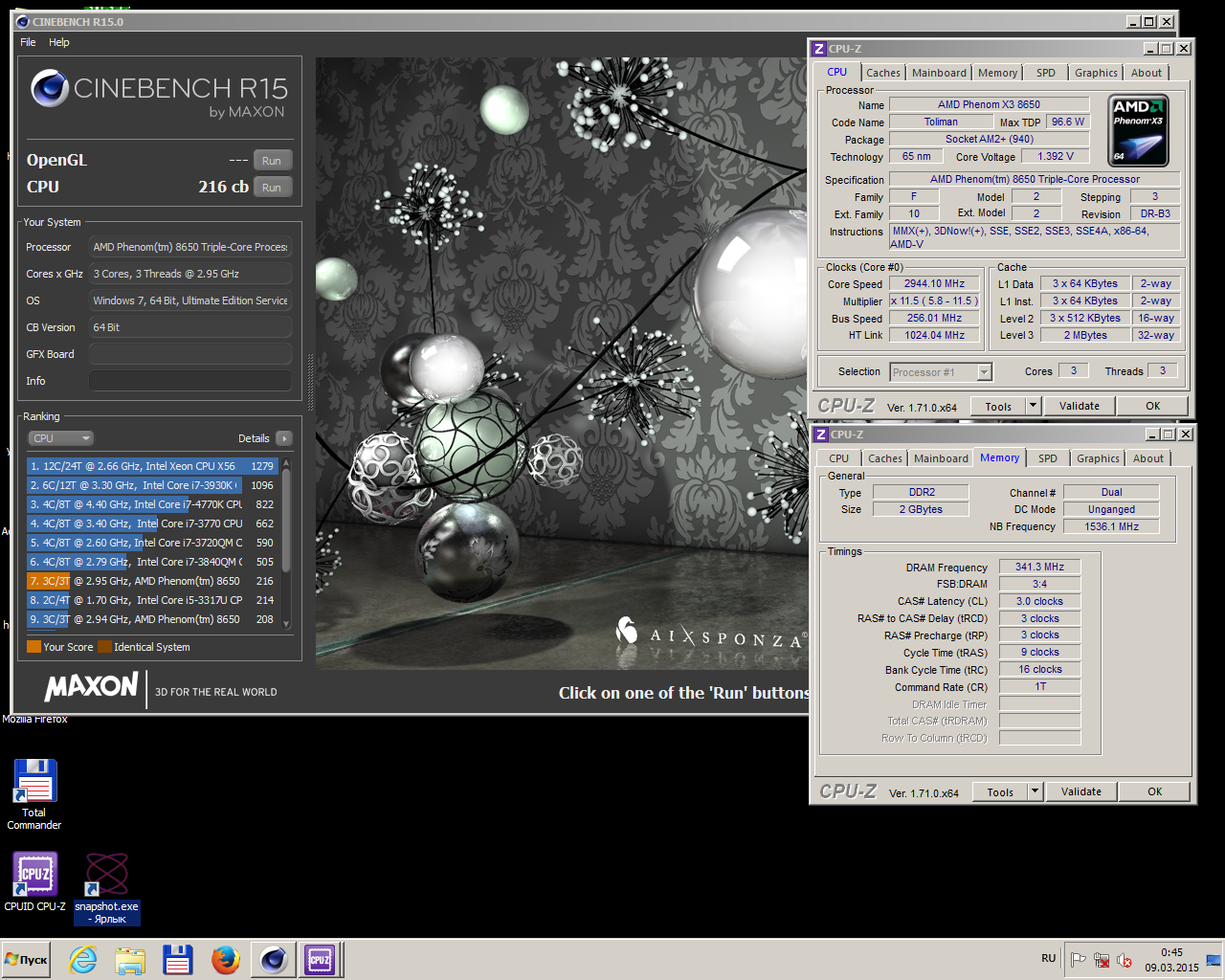Switch to Memory tab in upper CPU-Z

pos(997,73)
